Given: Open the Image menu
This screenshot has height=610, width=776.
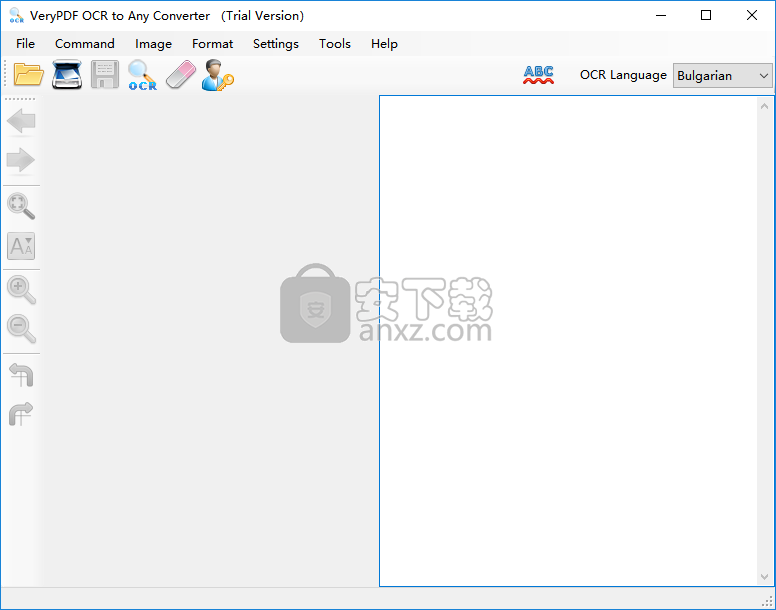Looking at the screenshot, I should click(153, 44).
